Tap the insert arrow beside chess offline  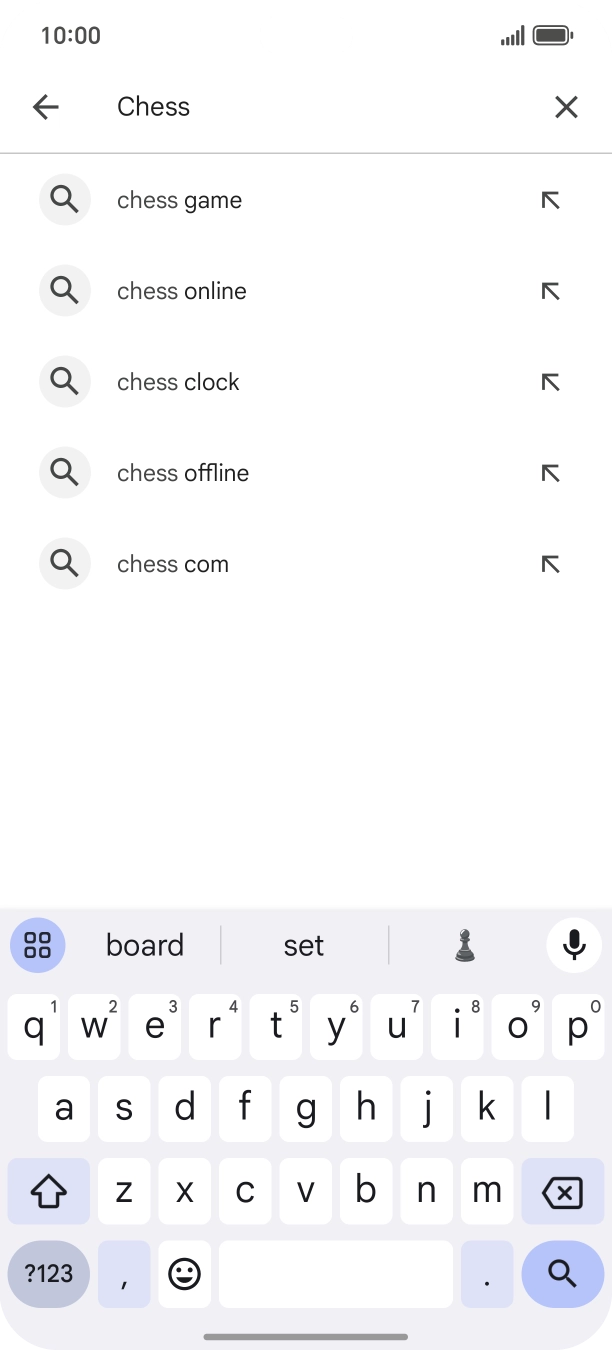[549, 472]
